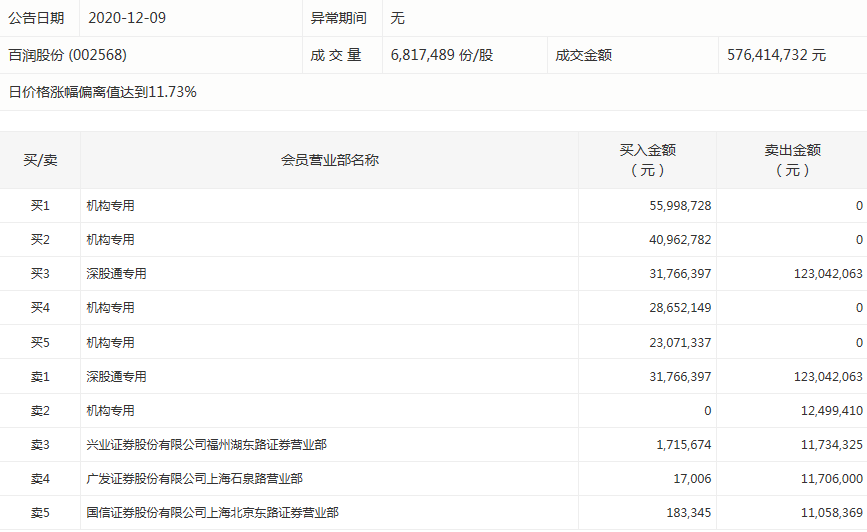Click the 买入金额 column header
Image resolution: width=867 pixels, height=532 pixels.
point(647,160)
